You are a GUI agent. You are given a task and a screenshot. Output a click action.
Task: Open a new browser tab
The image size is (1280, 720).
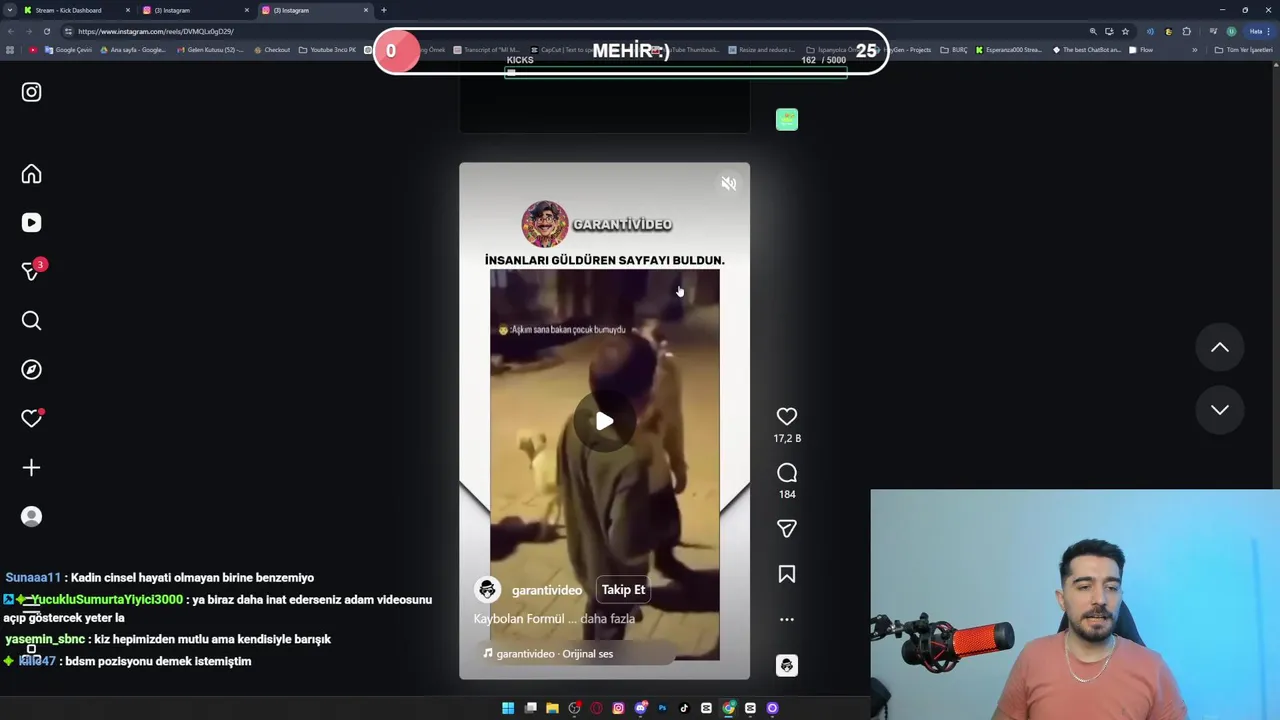(x=383, y=10)
